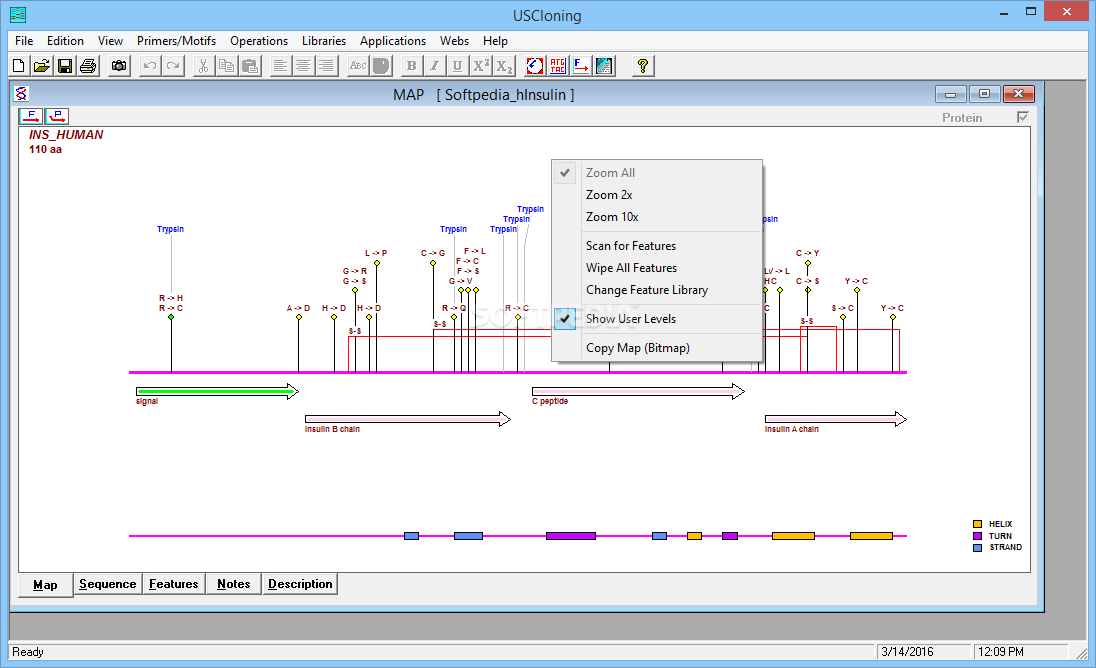Open a file with the folder icon
Screen dimensions: 1096x668
coord(42,66)
